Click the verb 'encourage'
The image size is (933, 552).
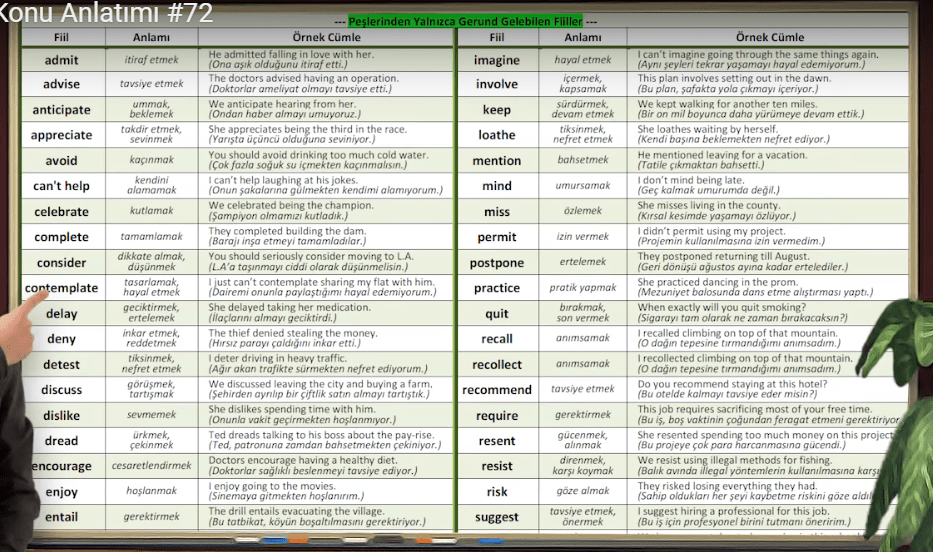(x=61, y=466)
